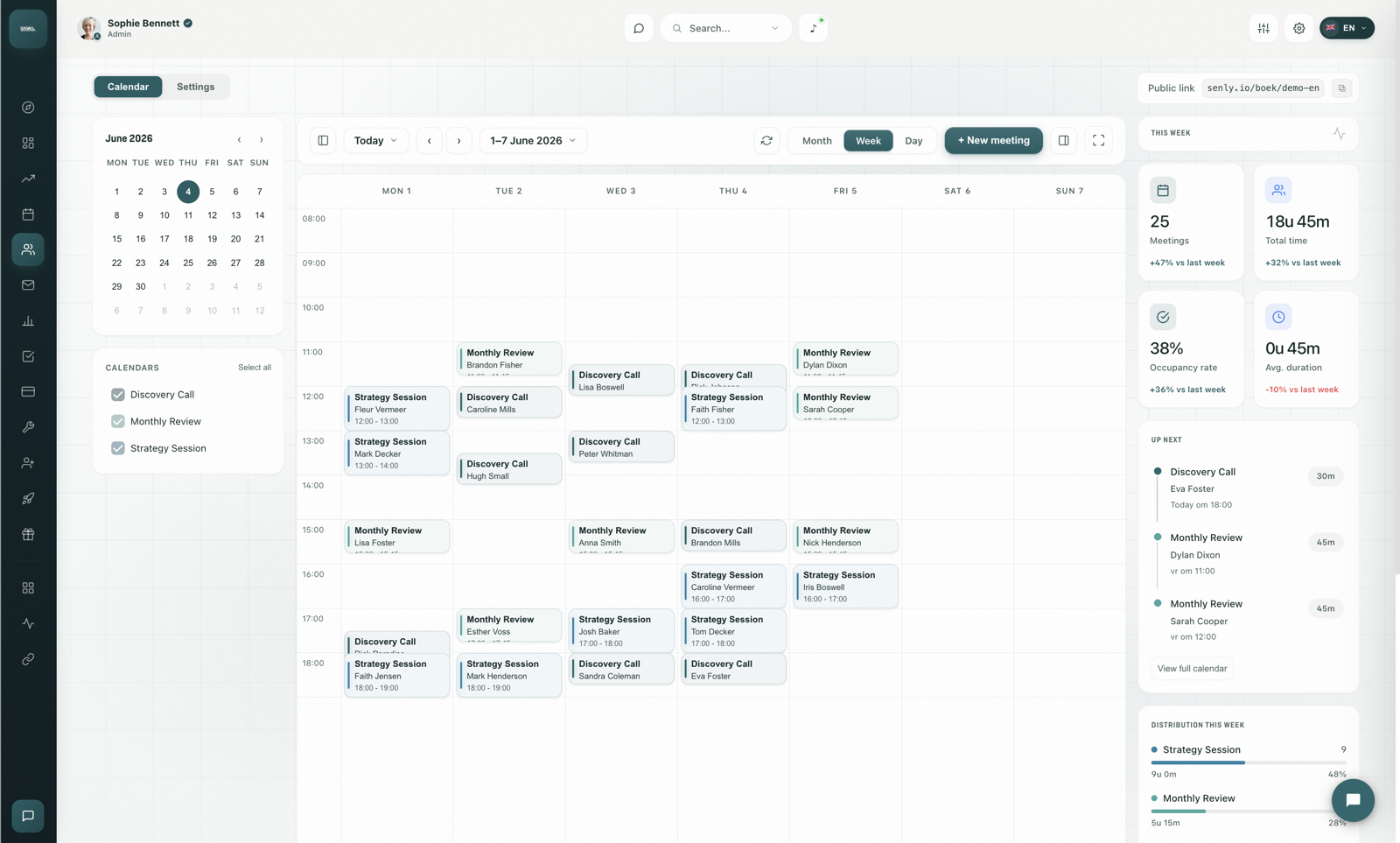Click Select all calendars
The image size is (1400, 843).
point(255,368)
